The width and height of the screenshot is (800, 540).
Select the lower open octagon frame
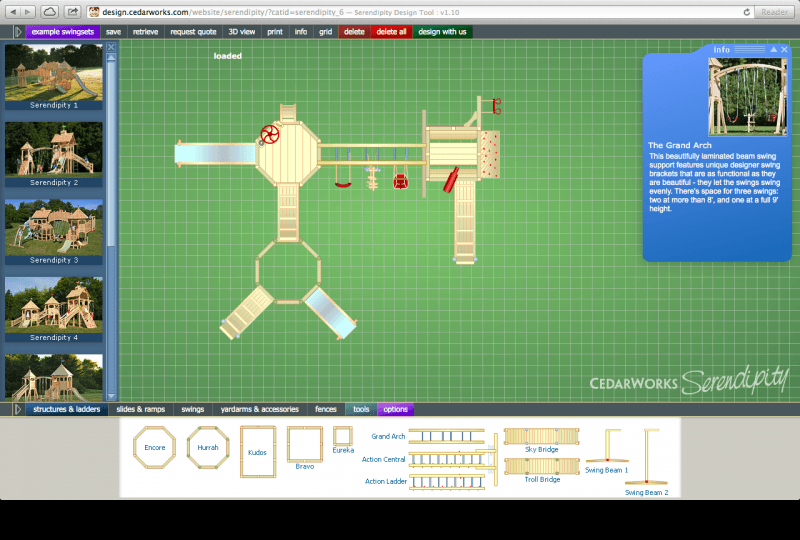288,272
